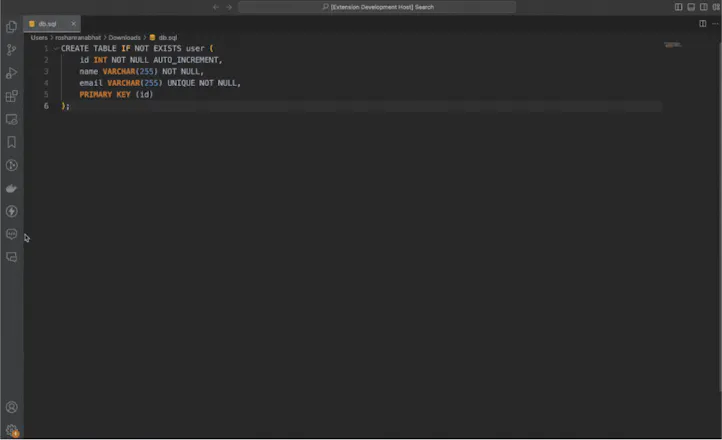Open the comments icon at bottom of sidebar list
722x440 pixels.
click(x=12, y=257)
